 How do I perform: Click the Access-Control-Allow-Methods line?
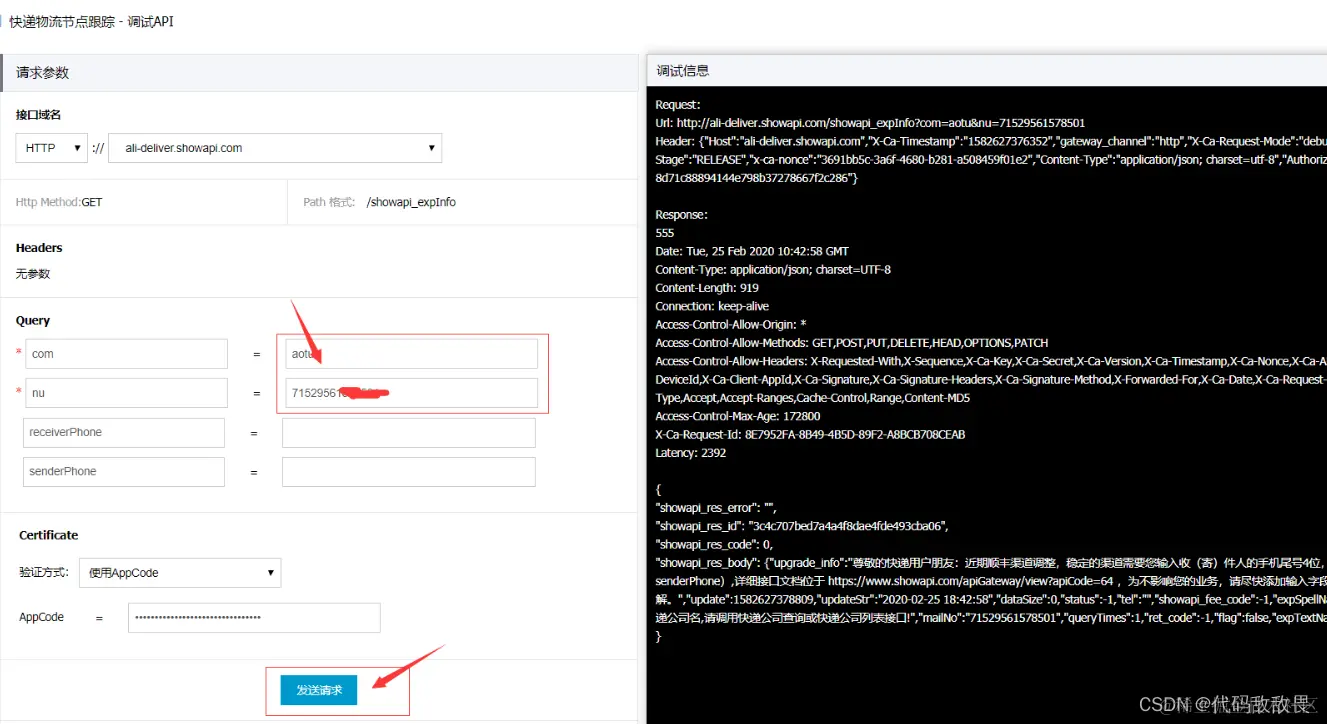coord(852,343)
